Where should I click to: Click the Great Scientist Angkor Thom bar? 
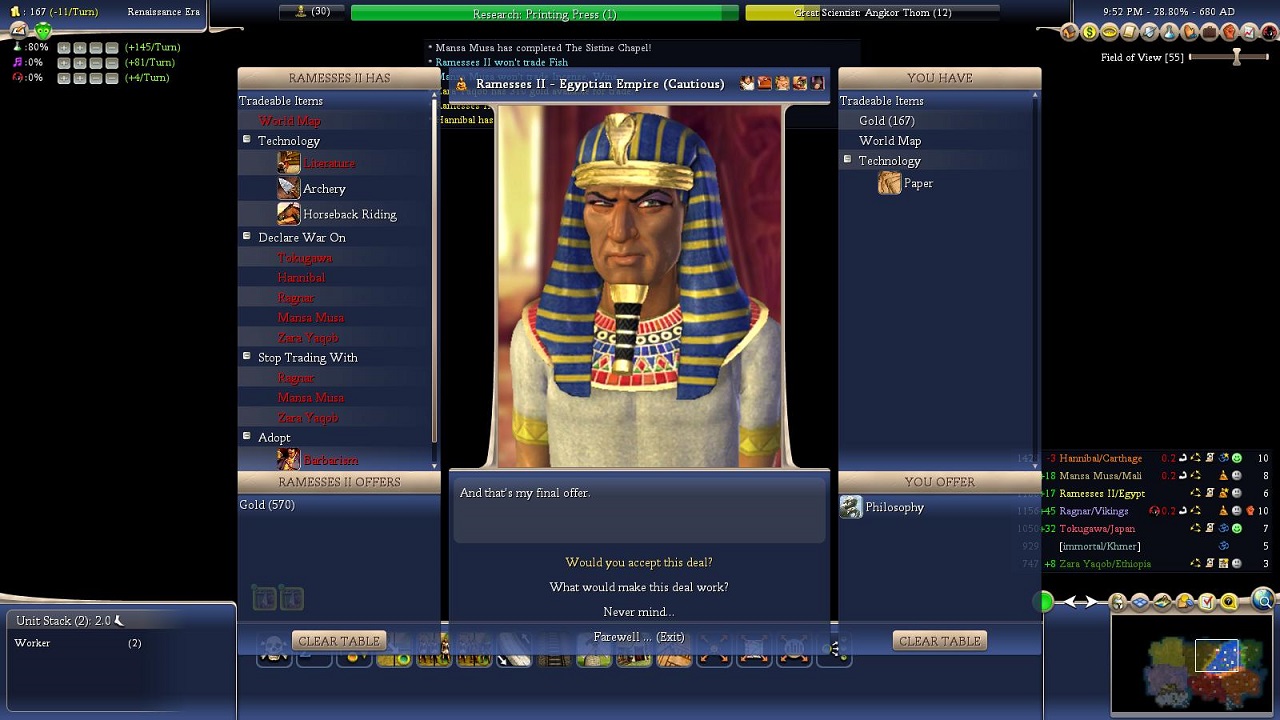(x=872, y=13)
